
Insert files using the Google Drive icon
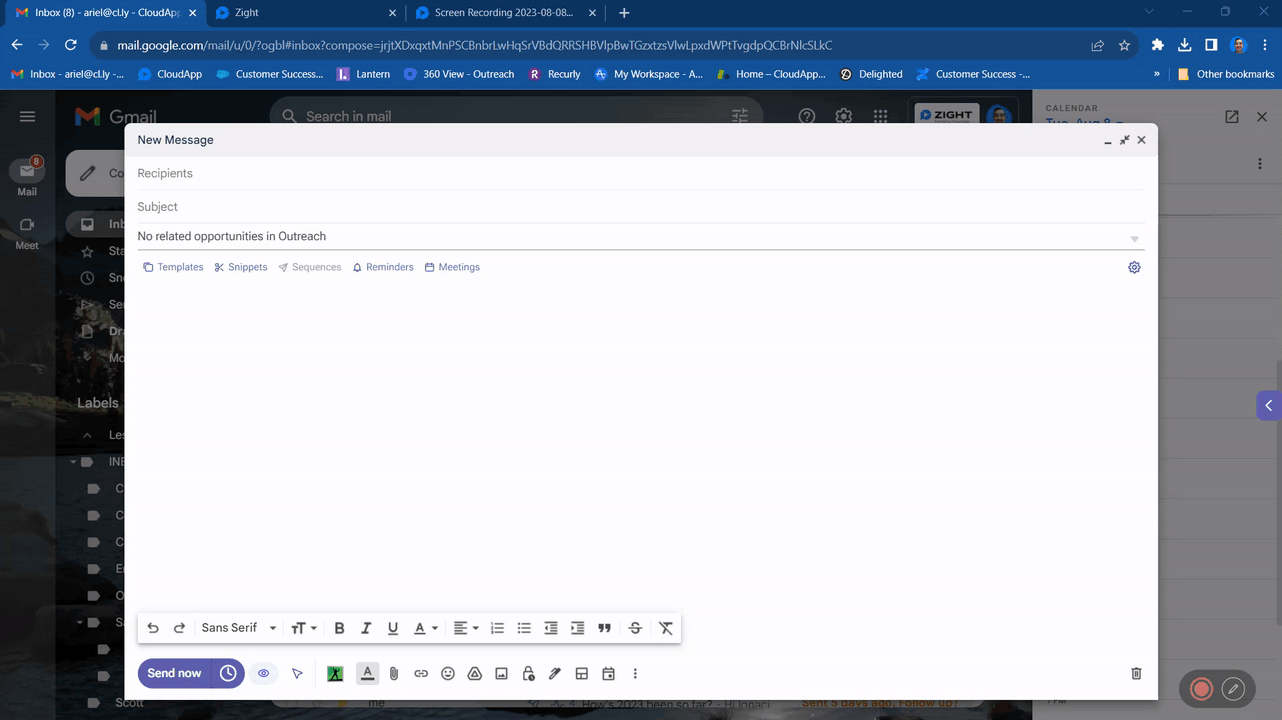(475, 674)
